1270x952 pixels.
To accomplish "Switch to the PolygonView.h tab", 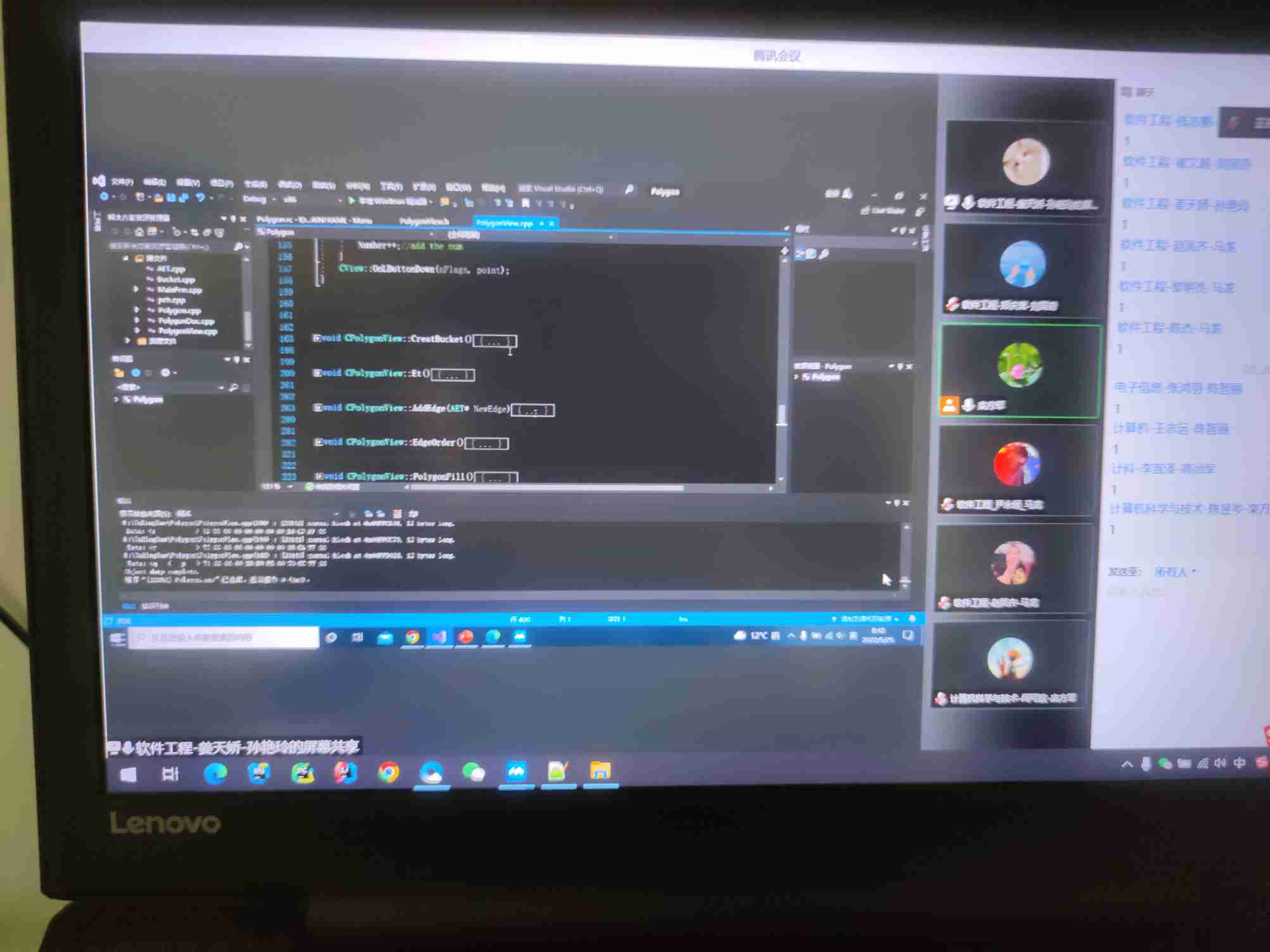I will 424,222.
